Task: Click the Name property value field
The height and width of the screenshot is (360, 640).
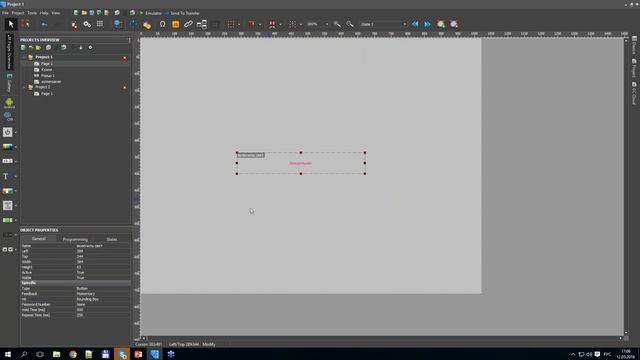Action: 103,246
